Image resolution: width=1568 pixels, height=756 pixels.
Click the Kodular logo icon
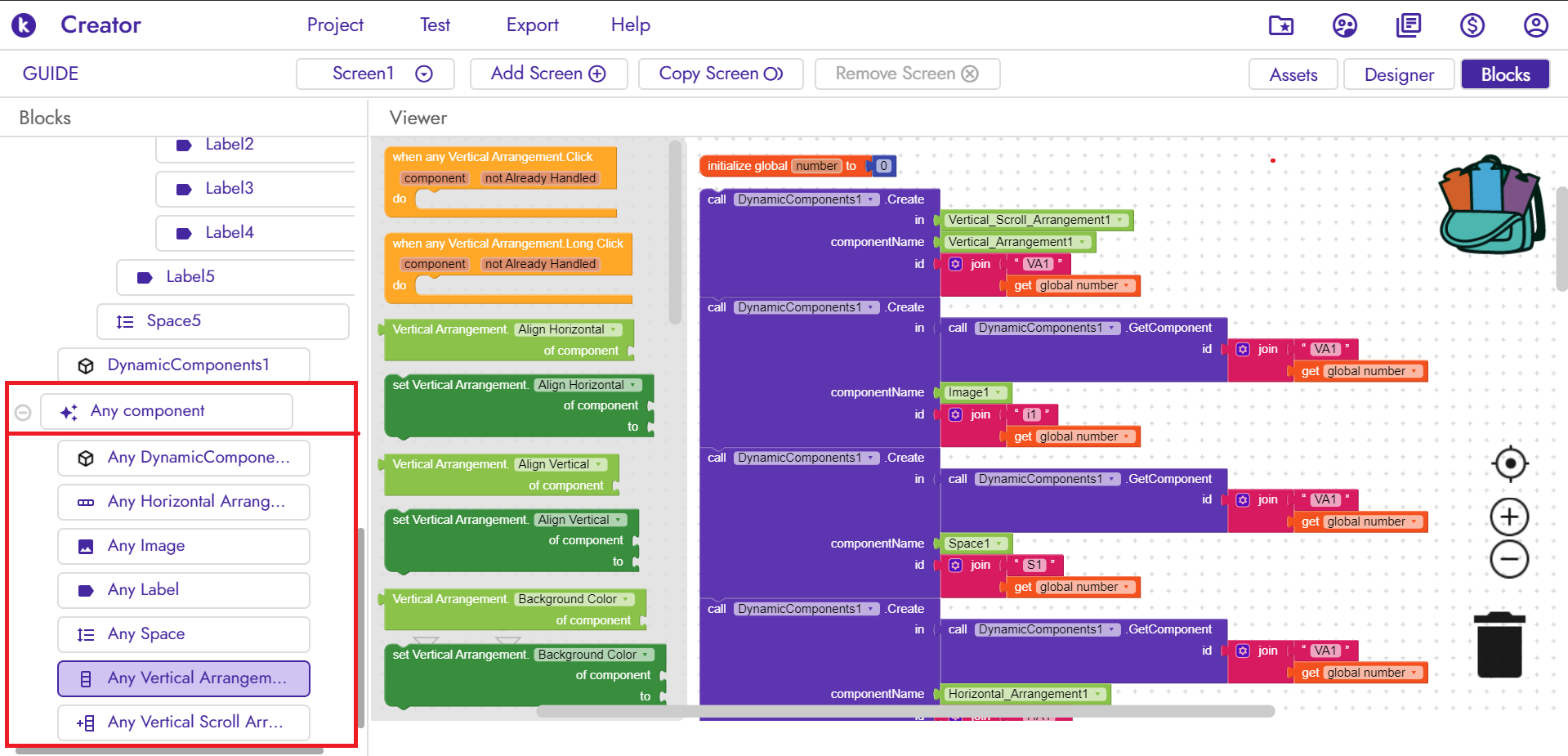pyautogui.click(x=24, y=25)
